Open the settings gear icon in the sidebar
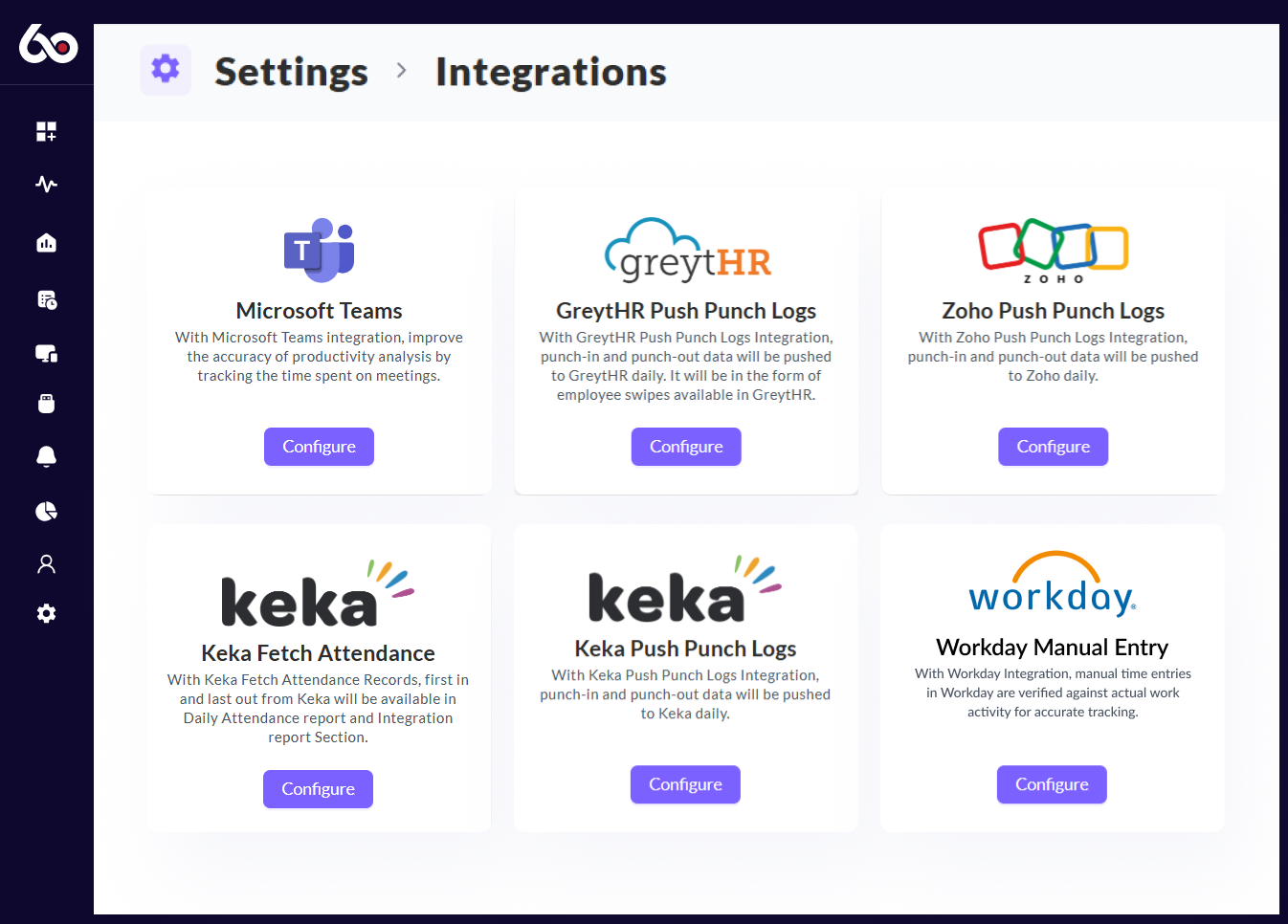Screen dimensions: 1288x924 click(46, 614)
